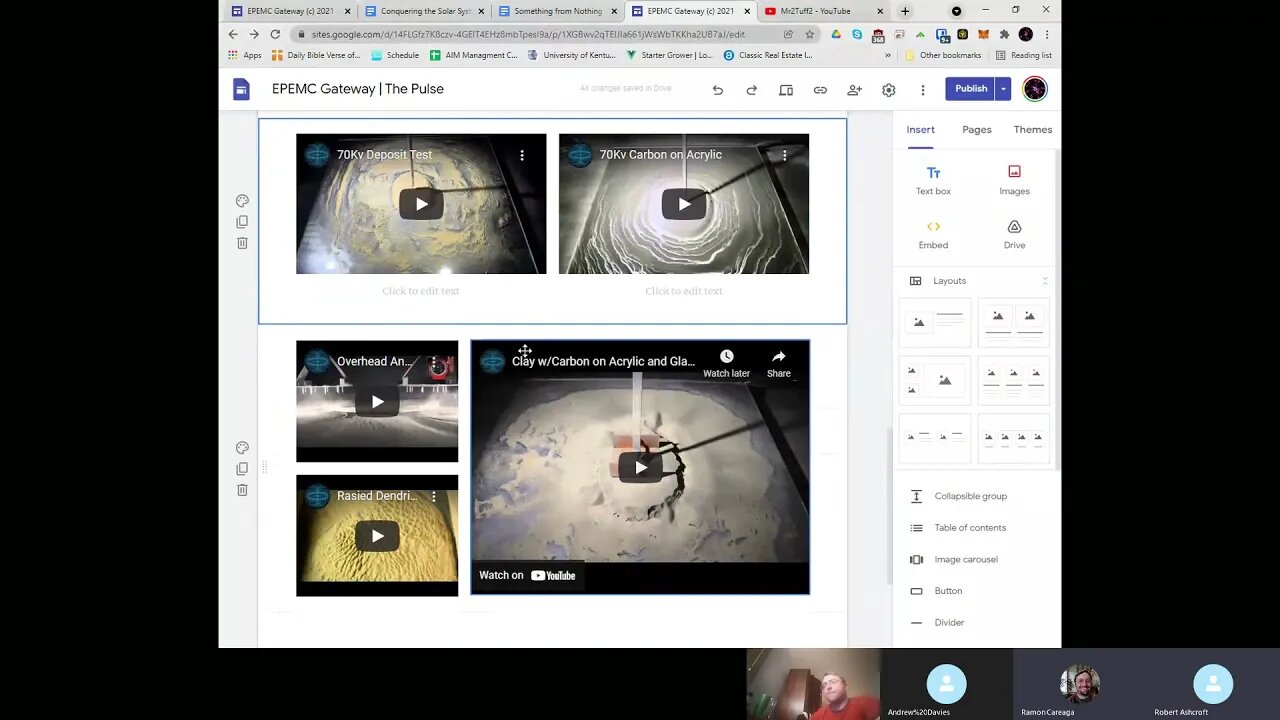Select the single image with text layout
Screen dimensions: 1280x720
(935, 322)
